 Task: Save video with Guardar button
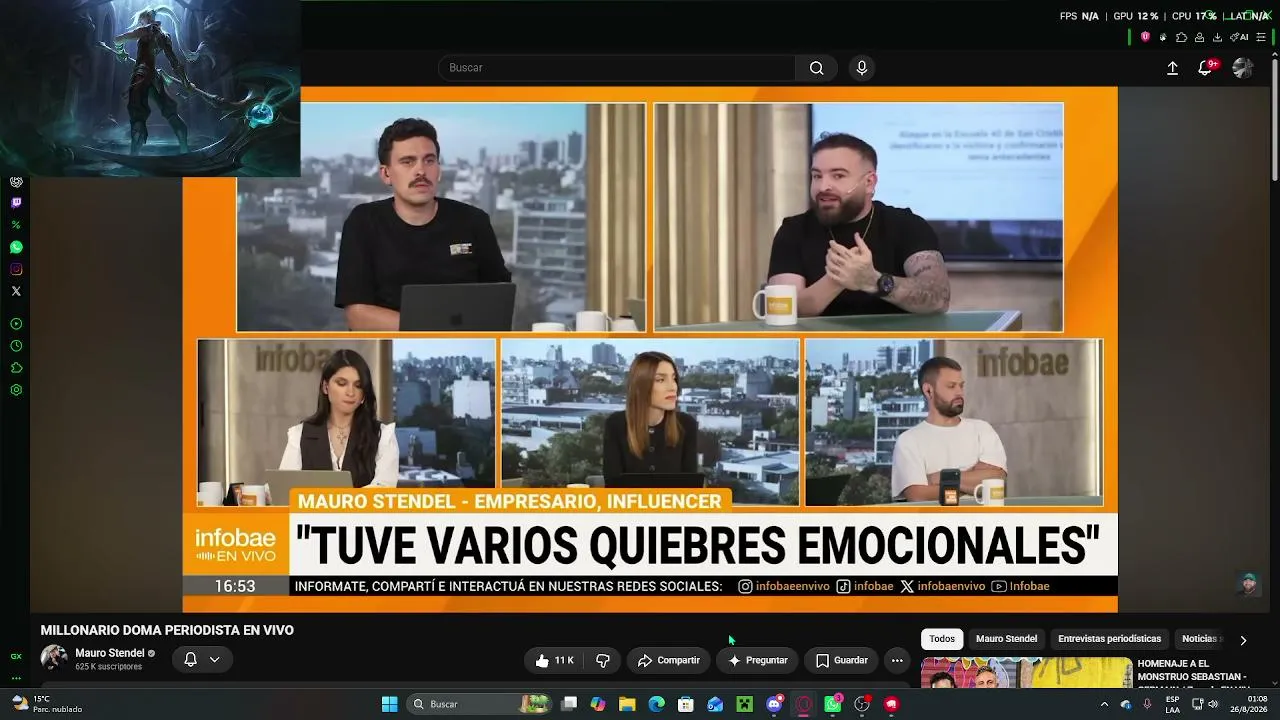pos(841,660)
